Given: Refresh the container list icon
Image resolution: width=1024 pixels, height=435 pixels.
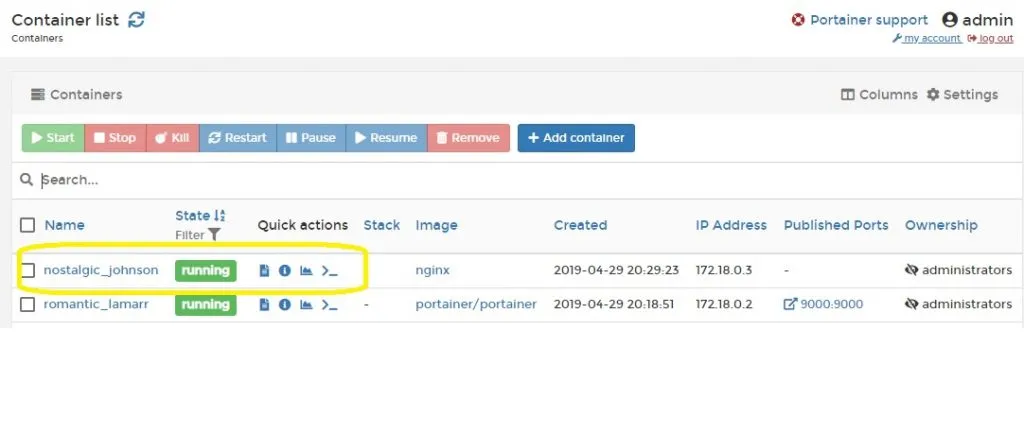Looking at the screenshot, I should point(136,20).
